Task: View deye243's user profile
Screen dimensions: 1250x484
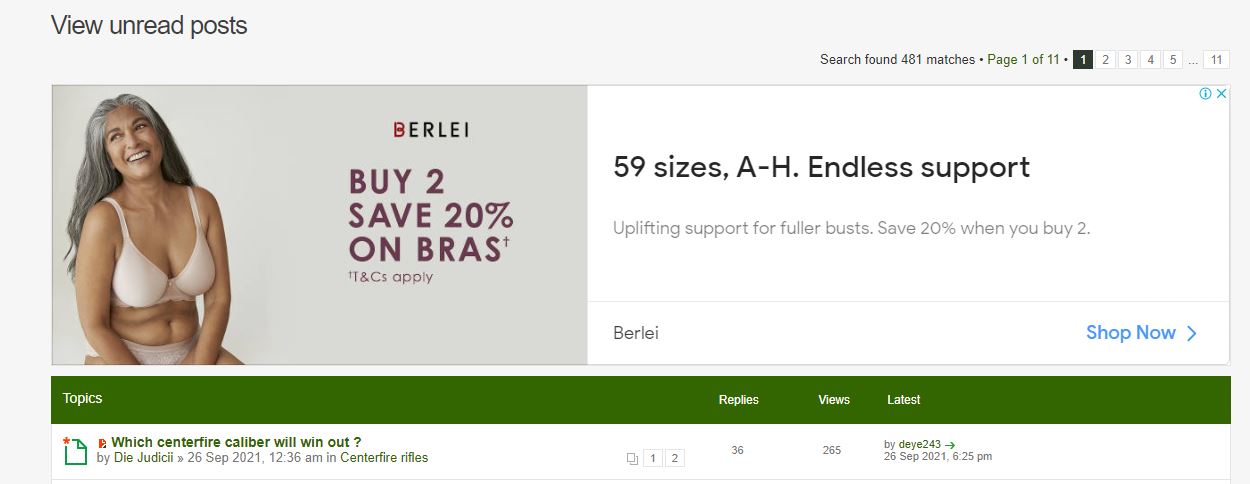Action: coord(919,444)
